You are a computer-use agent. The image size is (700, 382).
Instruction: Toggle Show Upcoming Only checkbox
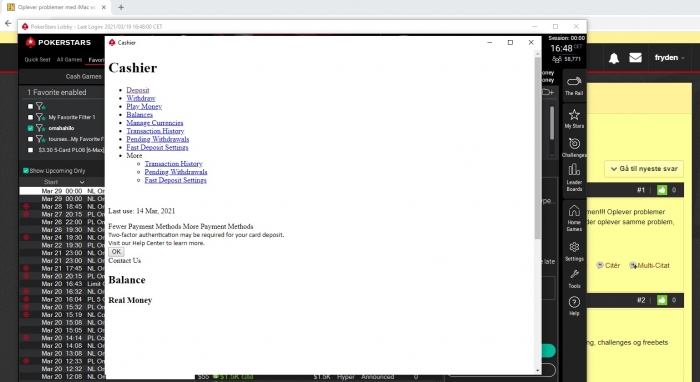click(x=26, y=170)
